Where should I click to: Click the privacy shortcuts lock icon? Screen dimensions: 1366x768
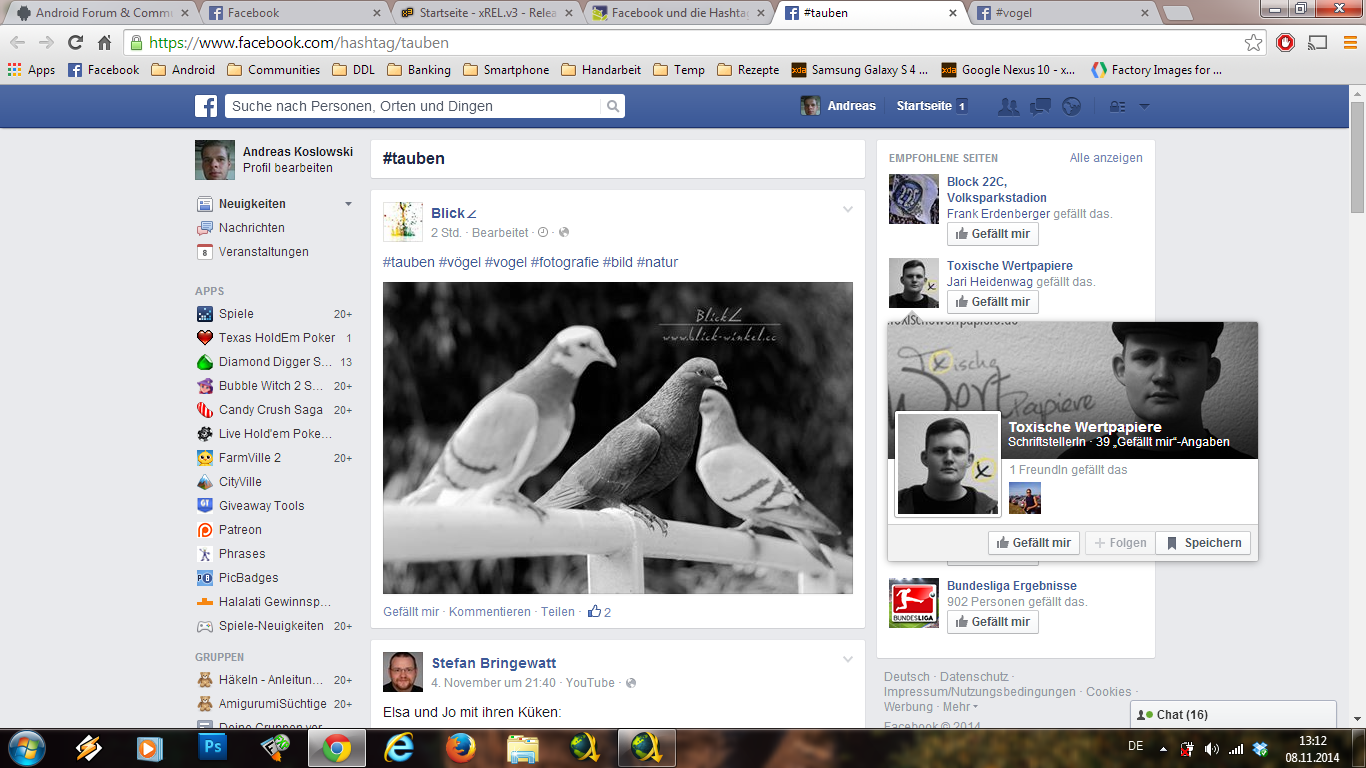coord(1117,106)
